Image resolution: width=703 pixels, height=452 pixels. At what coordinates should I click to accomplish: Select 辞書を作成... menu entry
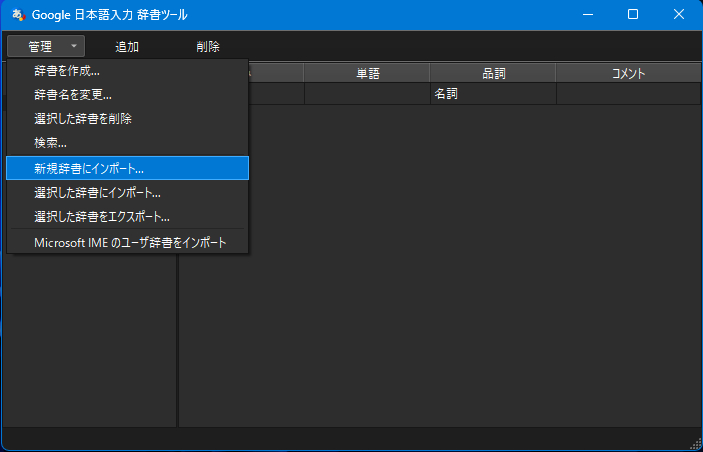pyautogui.click(x=127, y=71)
